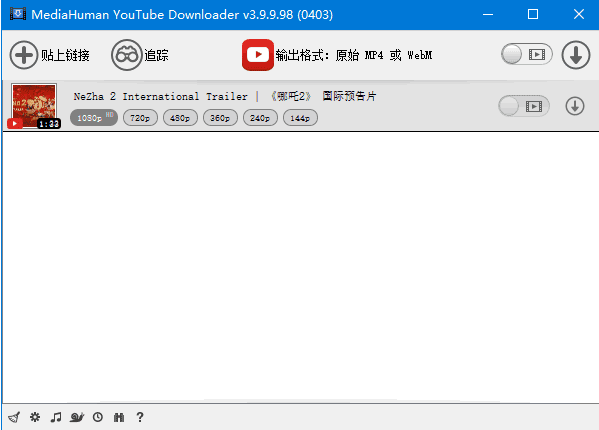Toggle the NeZha 2 trailer video switch

pos(524,106)
